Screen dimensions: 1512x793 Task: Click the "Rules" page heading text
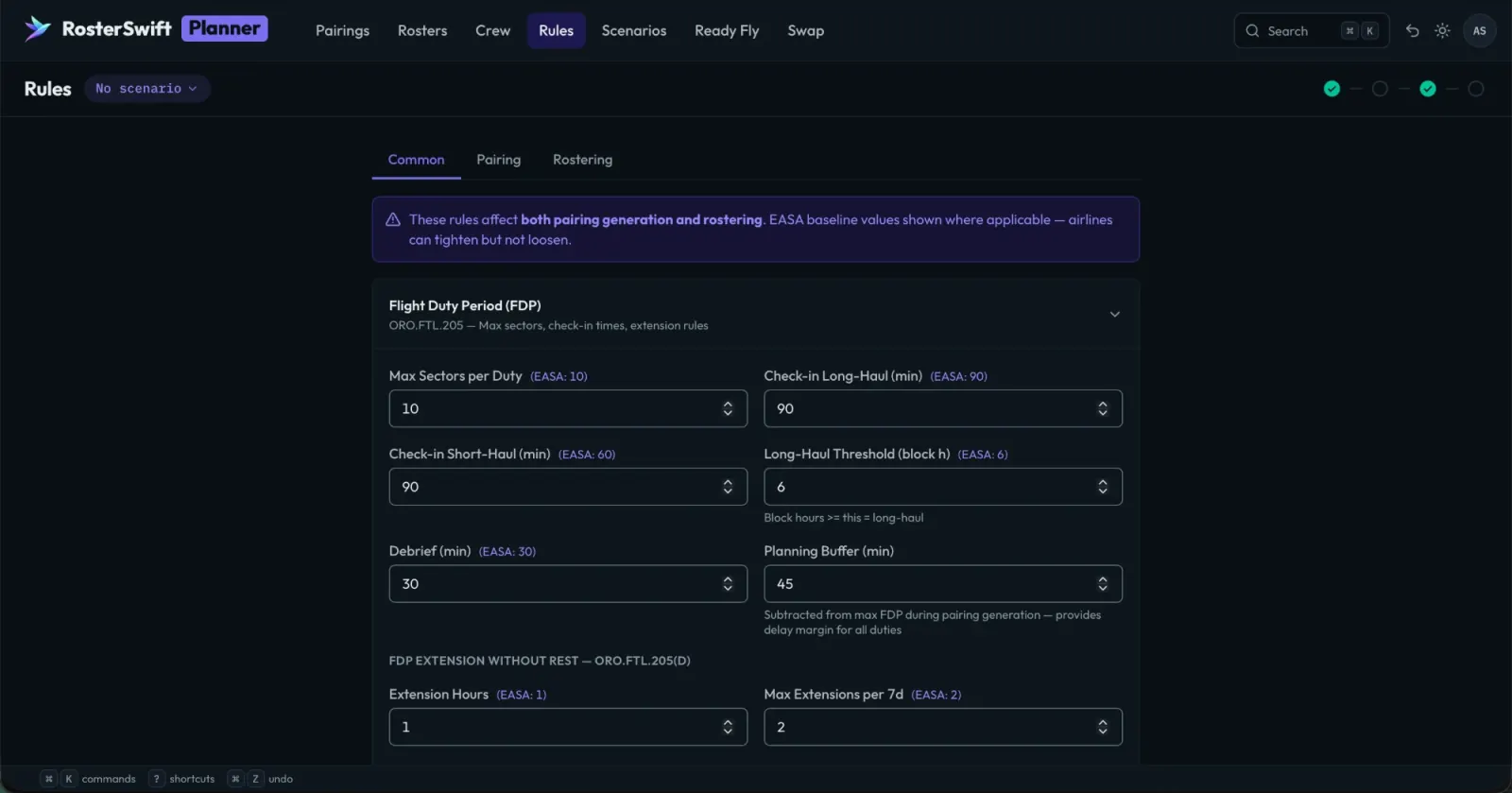tap(48, 89)
